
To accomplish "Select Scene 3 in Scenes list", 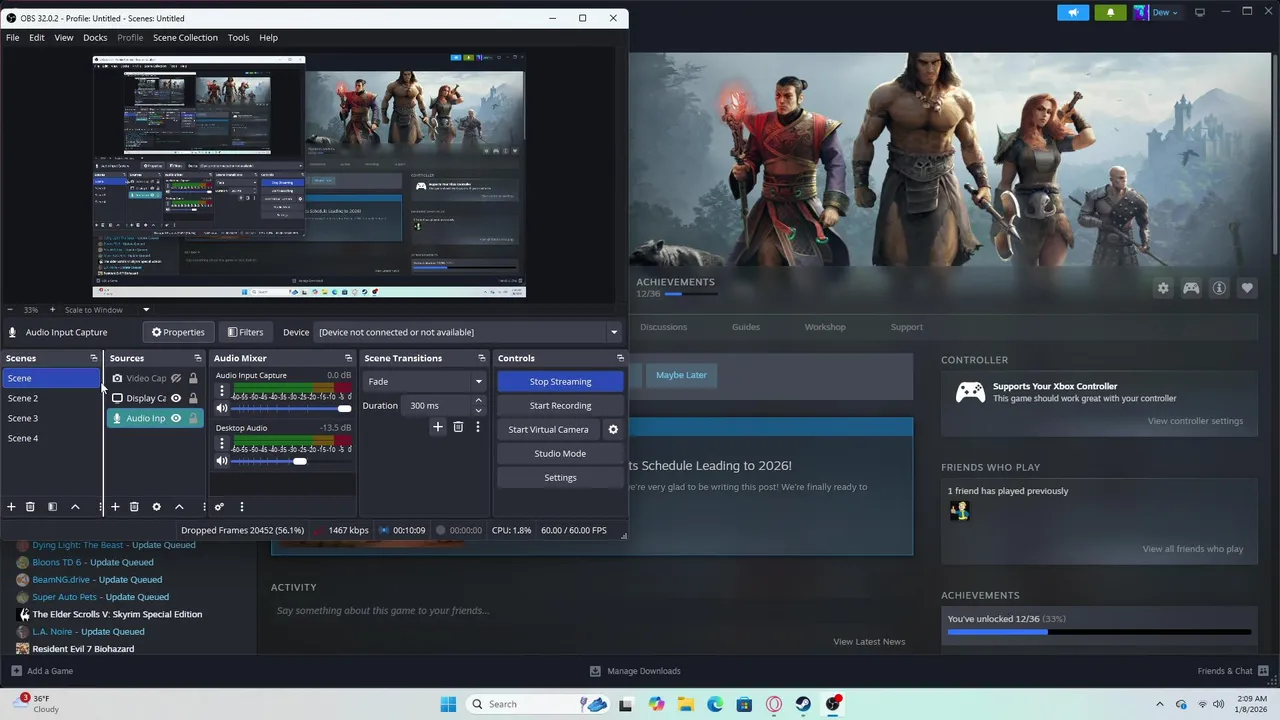I will click(x=51, y=418).
